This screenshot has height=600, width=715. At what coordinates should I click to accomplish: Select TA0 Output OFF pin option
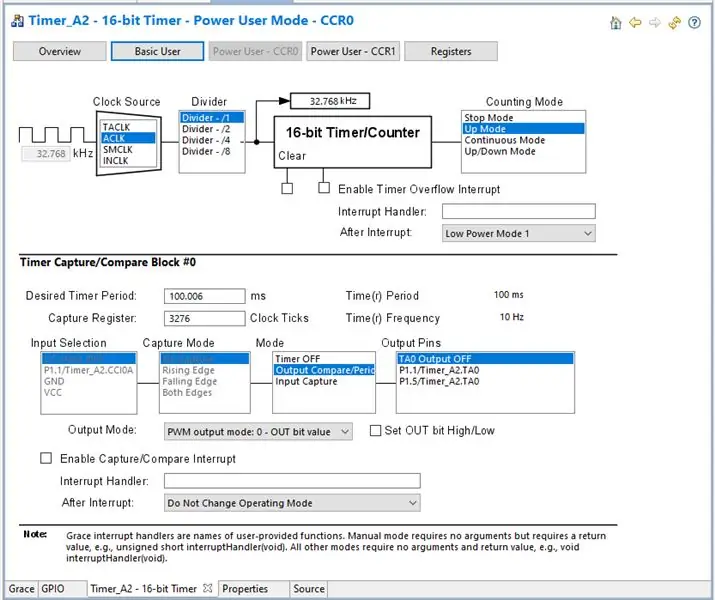coord(485,359)
